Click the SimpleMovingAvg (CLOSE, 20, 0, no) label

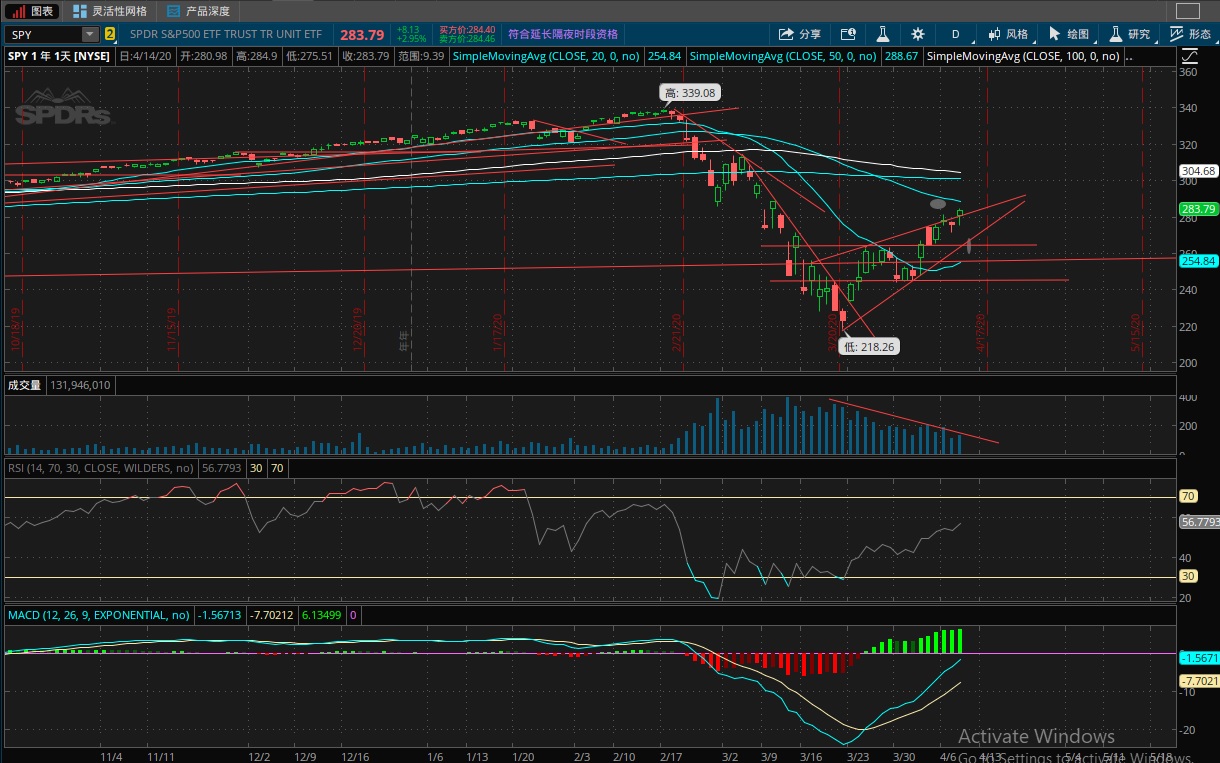[548, 56]
